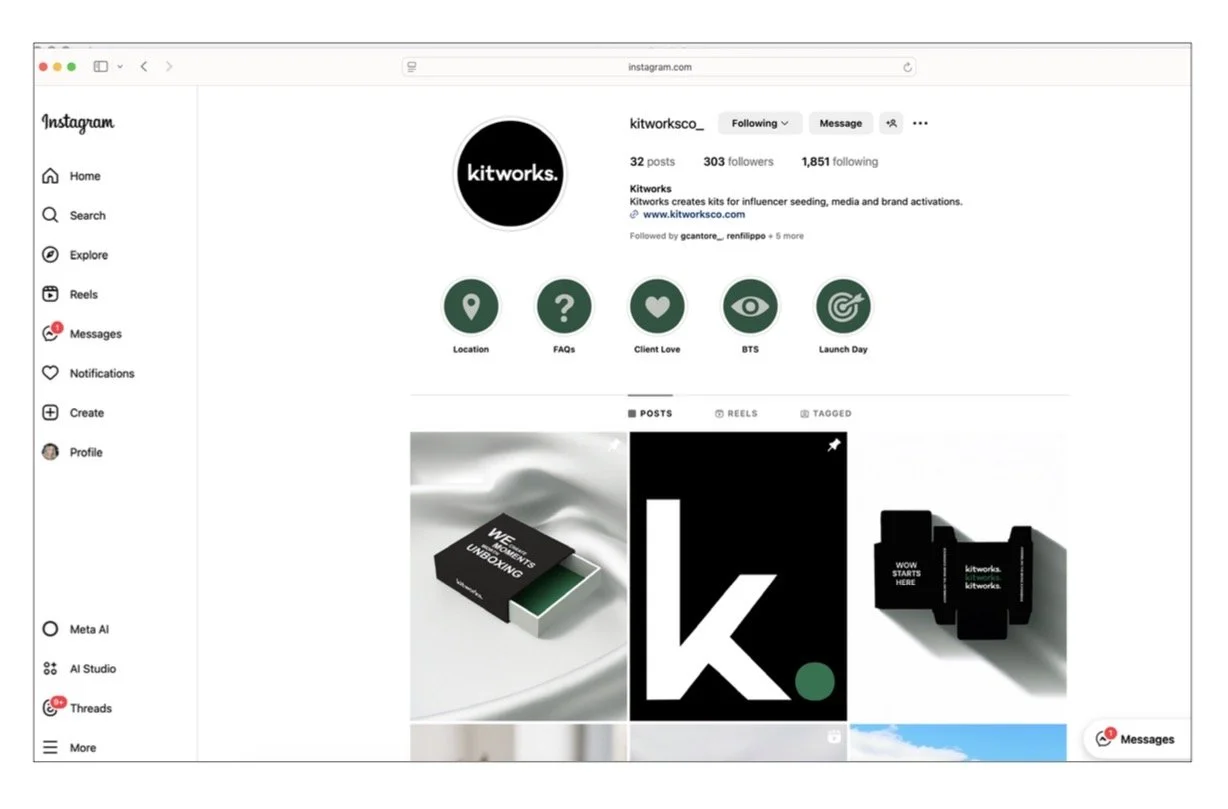
Task: Click the Create plus icon
Action: pyautogui.click(x=50, y=412)
